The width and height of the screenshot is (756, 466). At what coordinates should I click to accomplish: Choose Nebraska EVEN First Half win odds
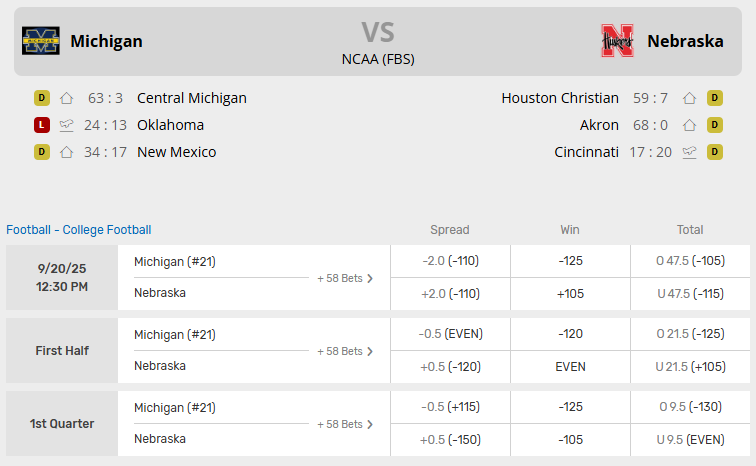(570, 366)
